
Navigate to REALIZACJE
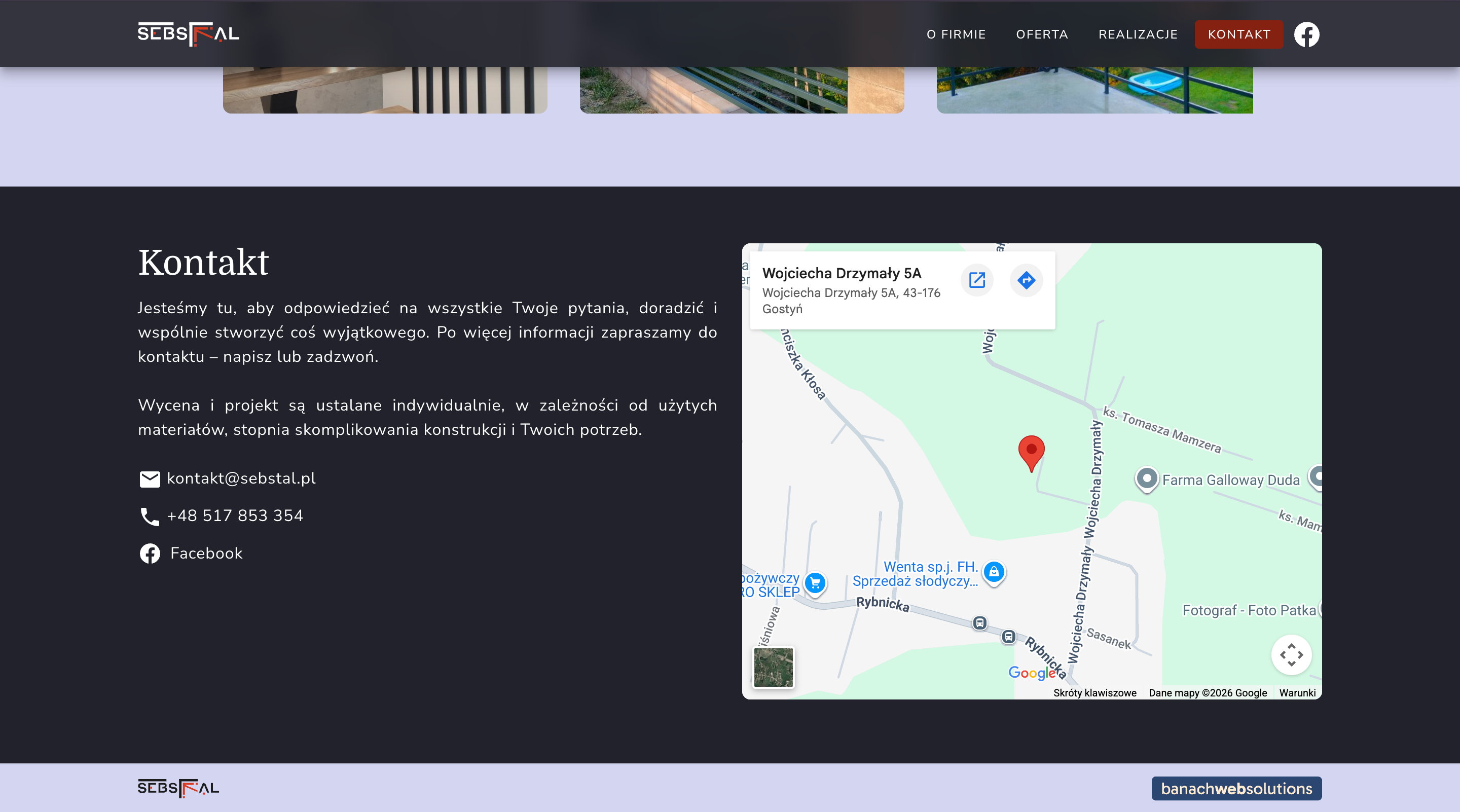coord(1138,34)
